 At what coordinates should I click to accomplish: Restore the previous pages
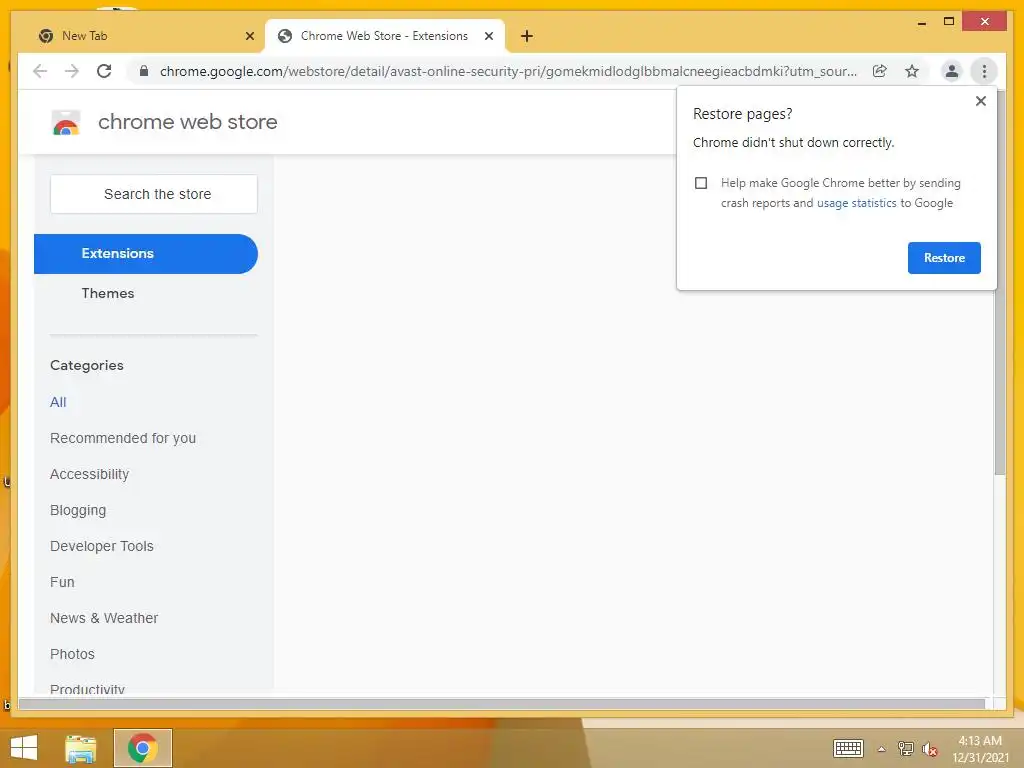pos(944,258)
